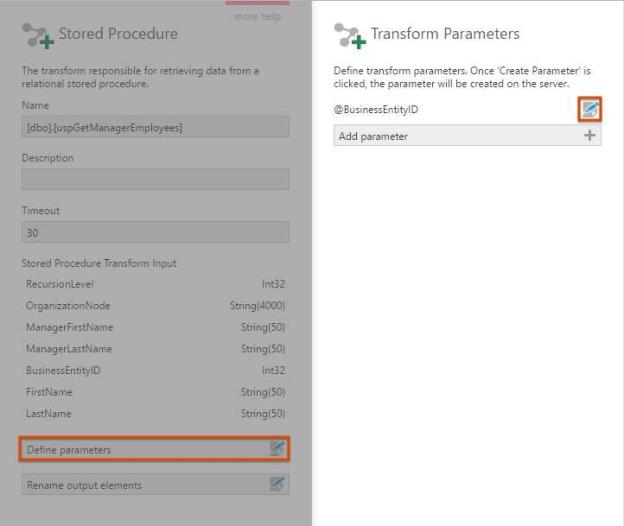This screenshot has height=526, width=624.
Task: Select the RecursionLevel input row
Action: [x=155, y=284]
